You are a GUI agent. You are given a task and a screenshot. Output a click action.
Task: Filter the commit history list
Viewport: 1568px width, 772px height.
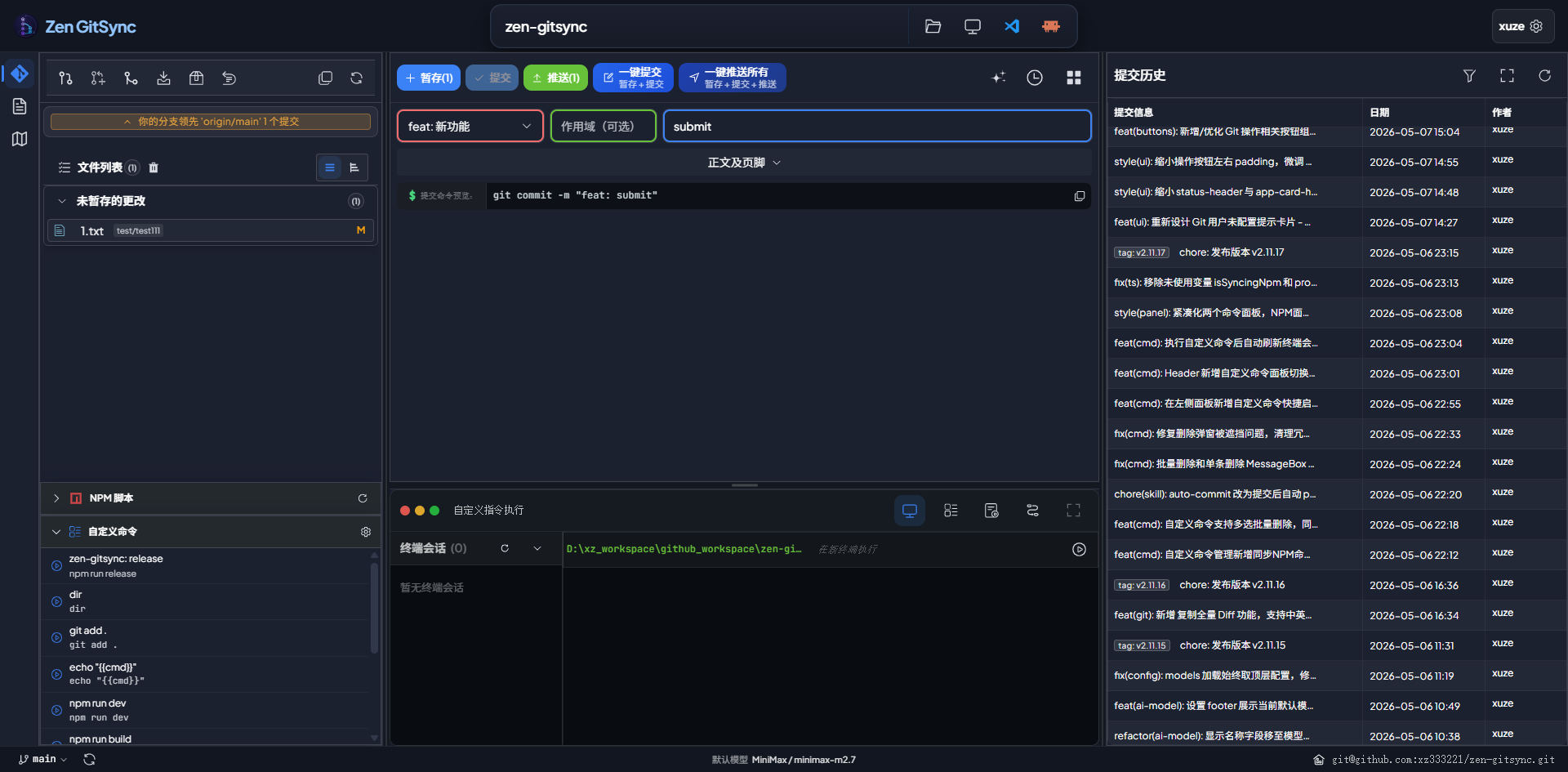click(x=1469, y=76)
